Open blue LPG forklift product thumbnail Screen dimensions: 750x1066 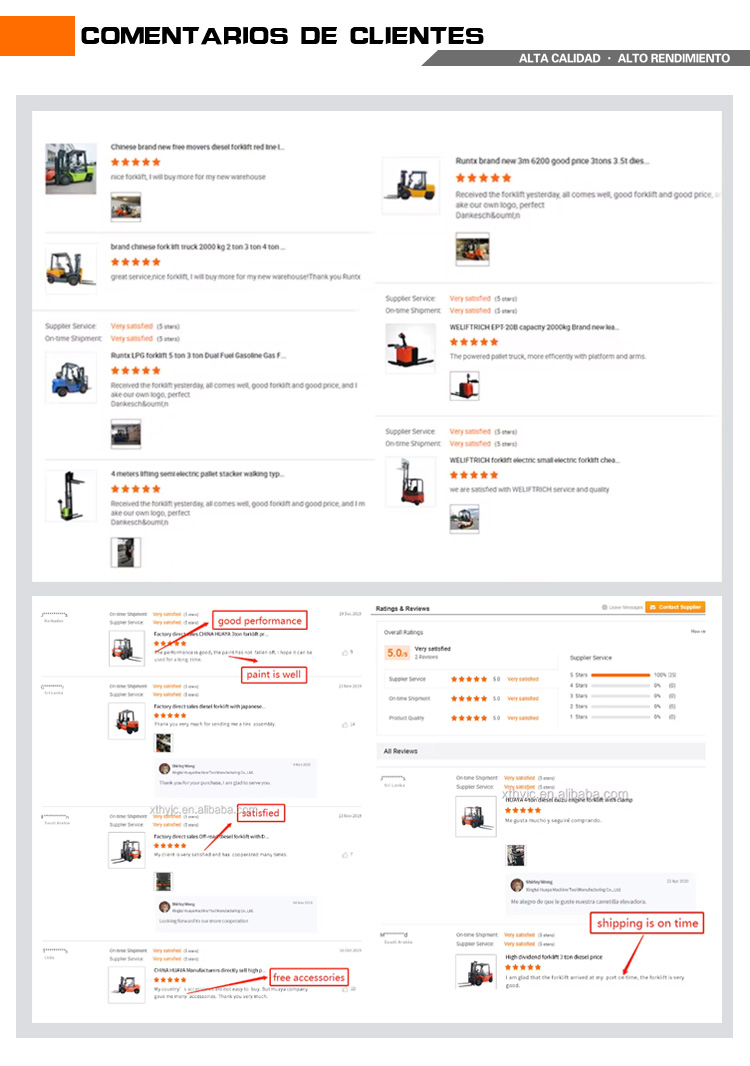point(71,377)
